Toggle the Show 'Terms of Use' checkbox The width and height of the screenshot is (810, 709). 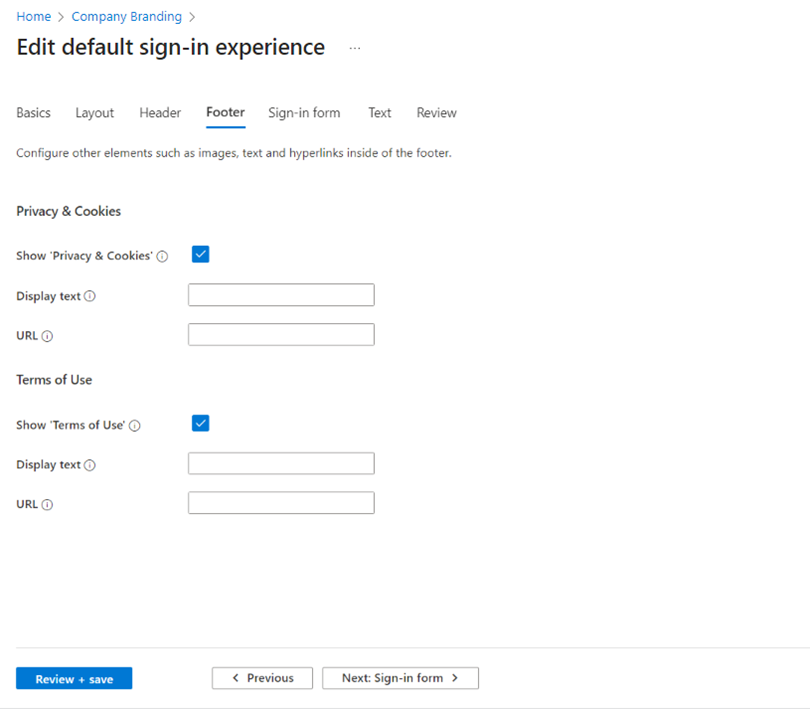tap(200, 424)
